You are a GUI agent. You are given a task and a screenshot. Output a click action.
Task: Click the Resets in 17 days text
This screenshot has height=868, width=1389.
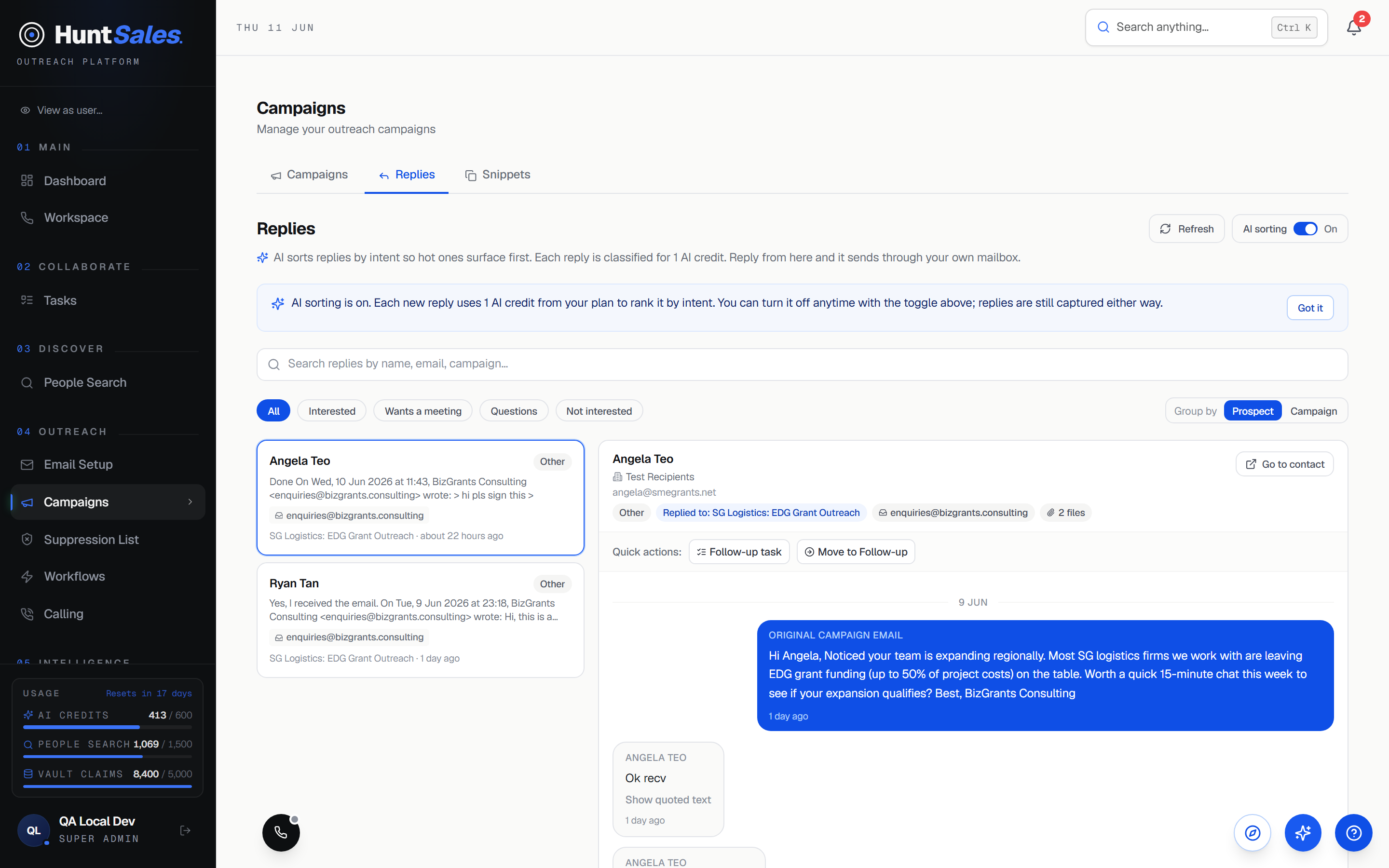coord(149,693)
